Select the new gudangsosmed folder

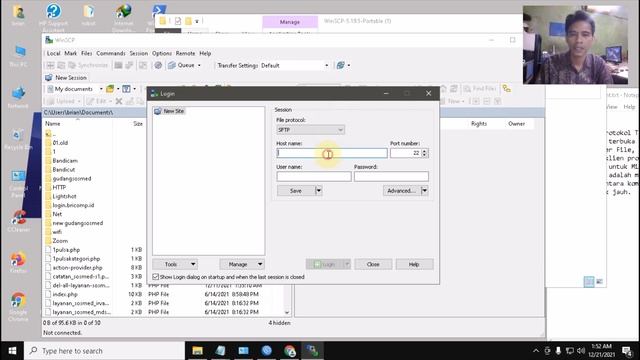78,223
